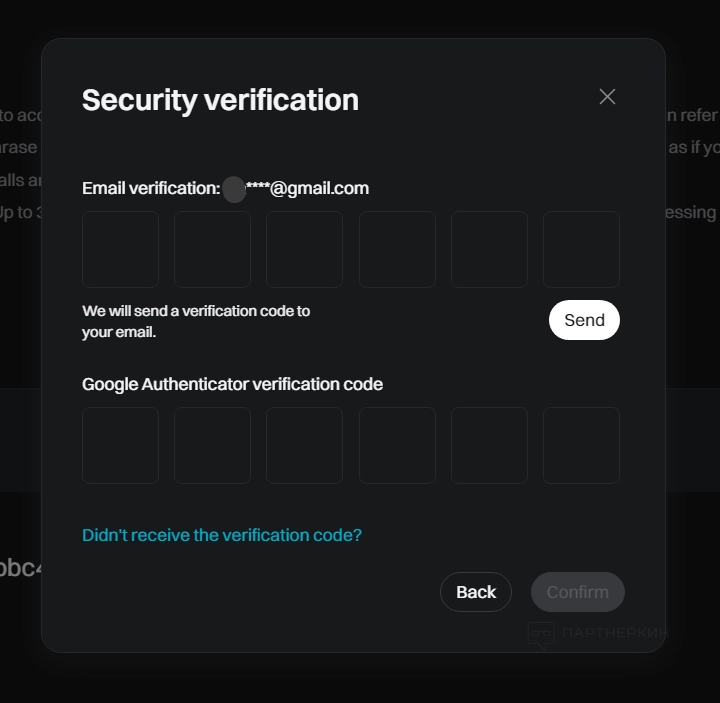Focus fourth email verification digit box
The width and height of the screenshot is (720, 703).
[397, 249]
